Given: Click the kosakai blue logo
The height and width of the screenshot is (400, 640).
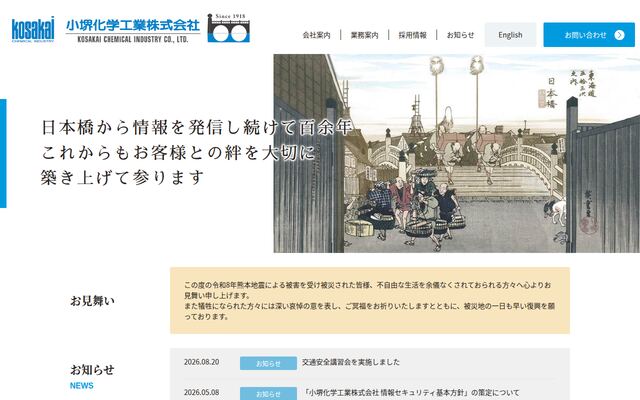Looking at the screenshot, I should [x=33, y=29].
